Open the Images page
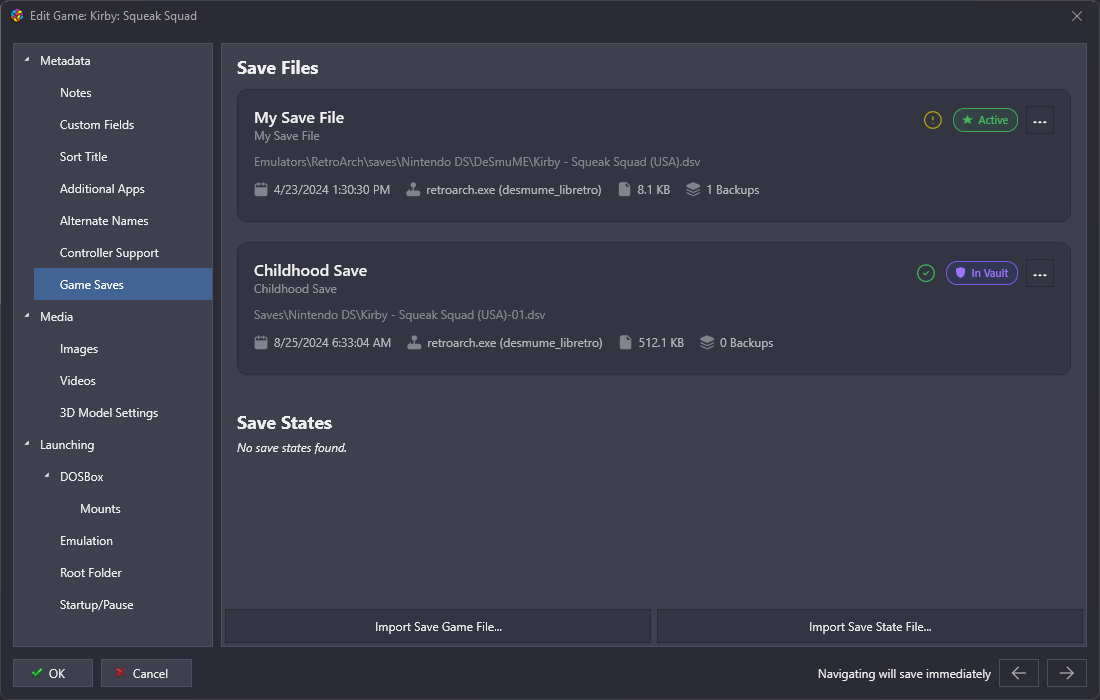 pos(79,349)
